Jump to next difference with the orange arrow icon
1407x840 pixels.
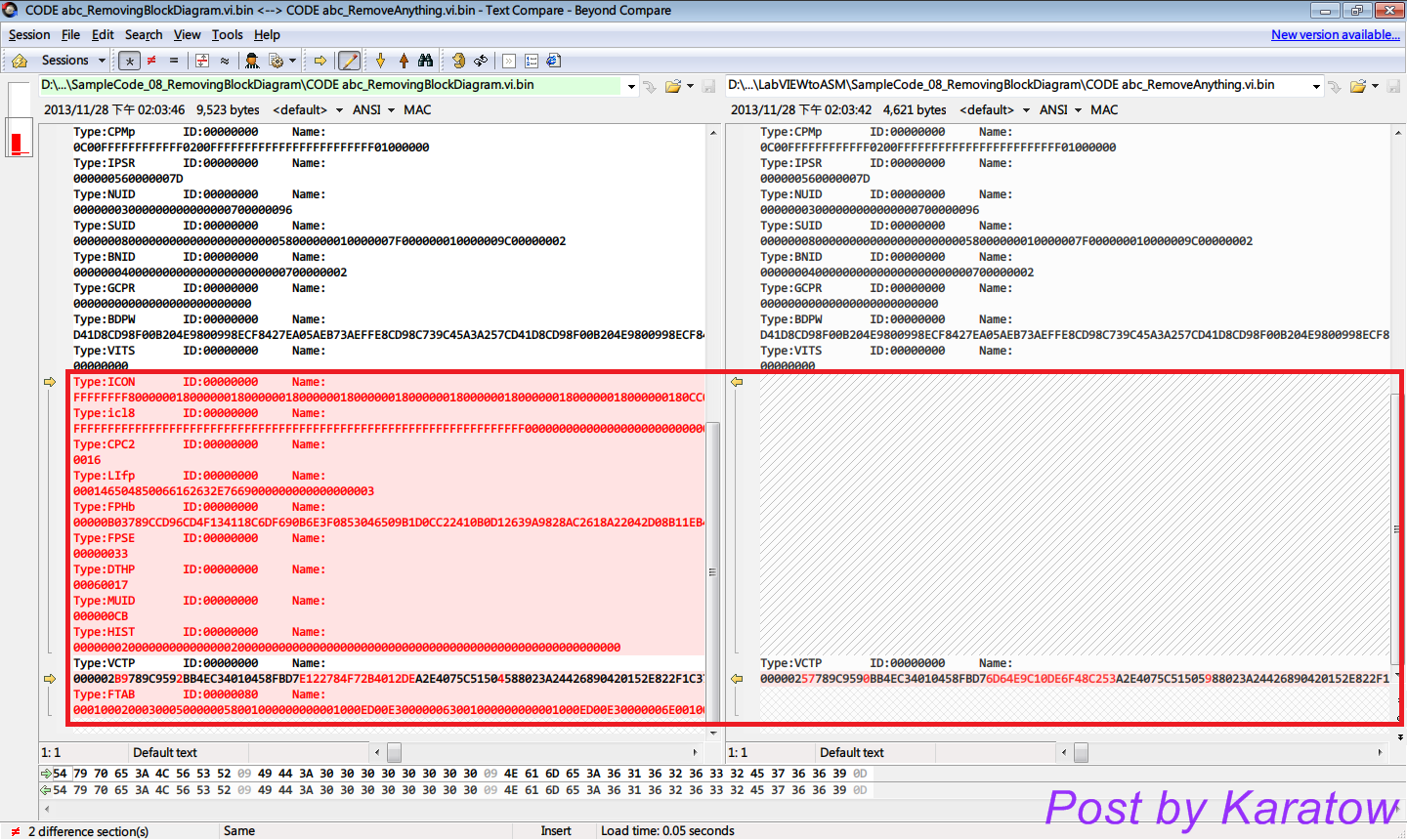click(319, 61)
